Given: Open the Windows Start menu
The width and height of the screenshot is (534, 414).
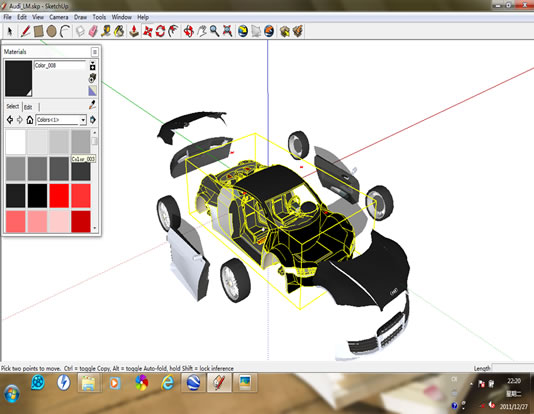Looking at the screenshot, I should point(12,394).
